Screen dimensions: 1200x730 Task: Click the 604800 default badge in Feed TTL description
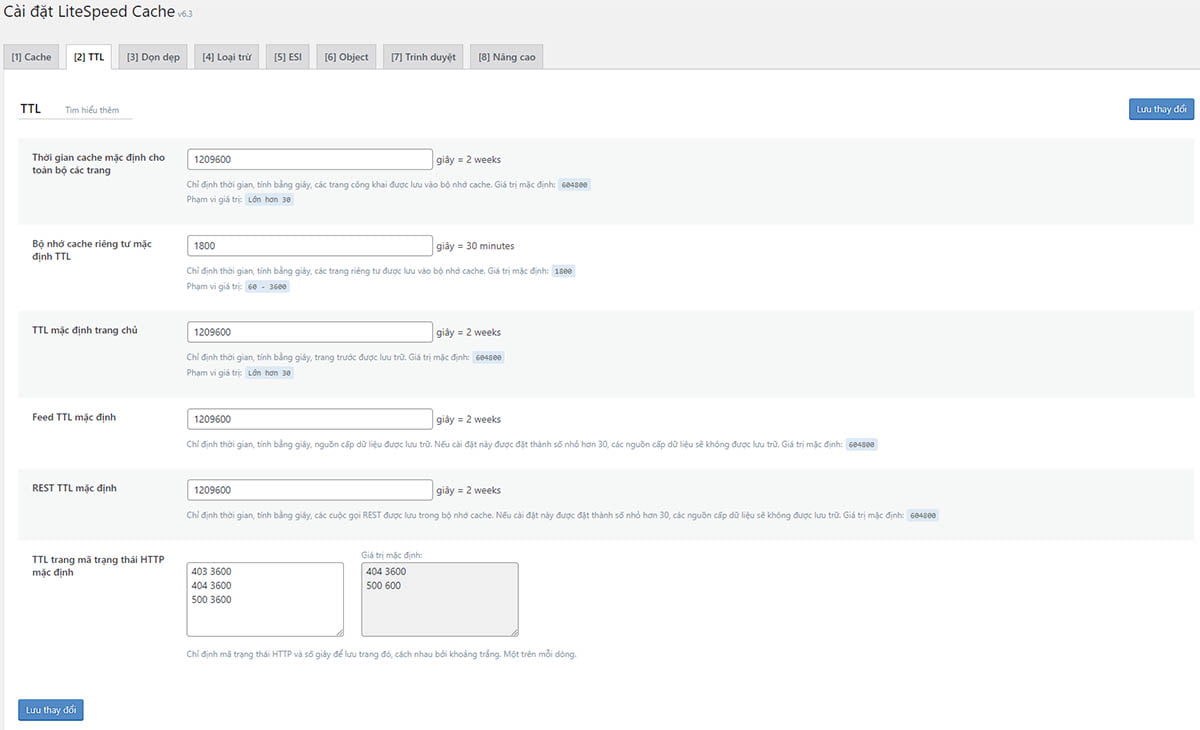click(x=862, y=445)
